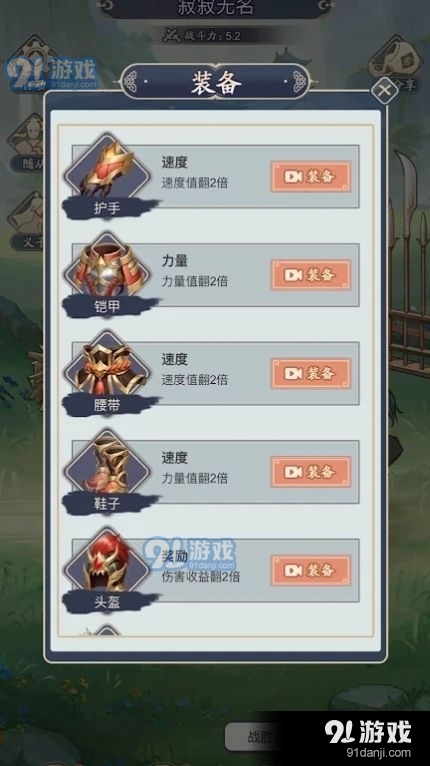Equip the 头盔 via 装备 button
Screen dimensions: 430x766
311,571
